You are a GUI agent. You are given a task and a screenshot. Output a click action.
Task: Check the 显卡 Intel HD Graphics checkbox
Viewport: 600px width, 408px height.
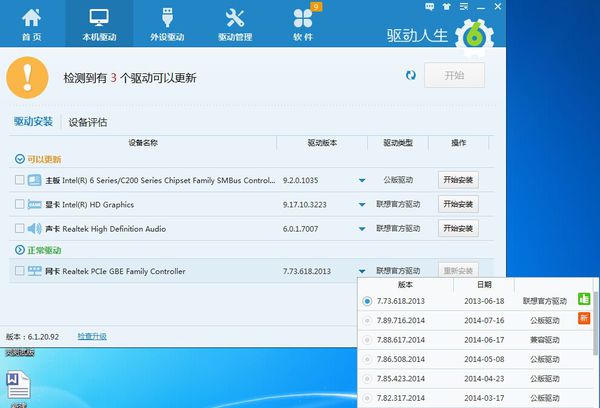click(19, 204)
